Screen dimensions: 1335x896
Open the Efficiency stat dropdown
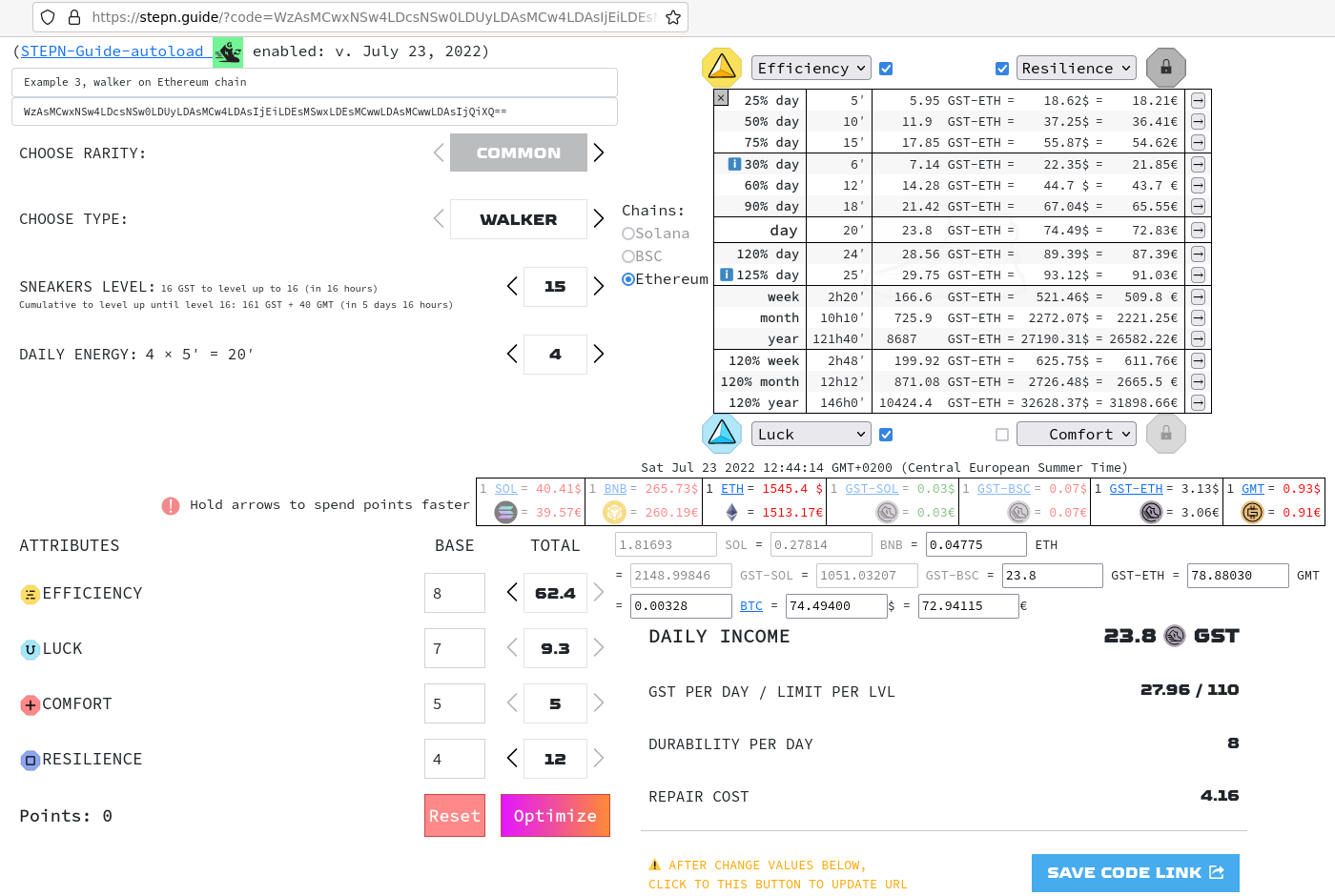pos(811,68)
